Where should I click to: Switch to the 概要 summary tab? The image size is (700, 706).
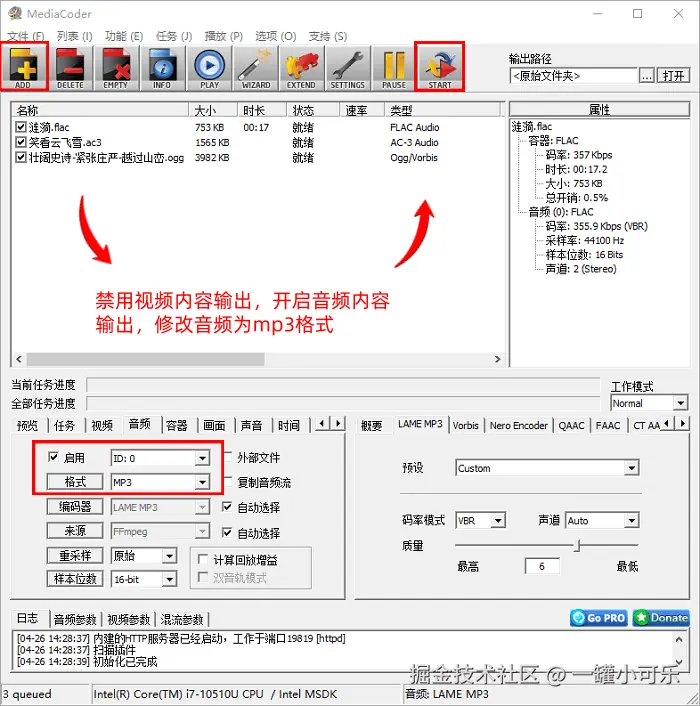coord(371,425)
